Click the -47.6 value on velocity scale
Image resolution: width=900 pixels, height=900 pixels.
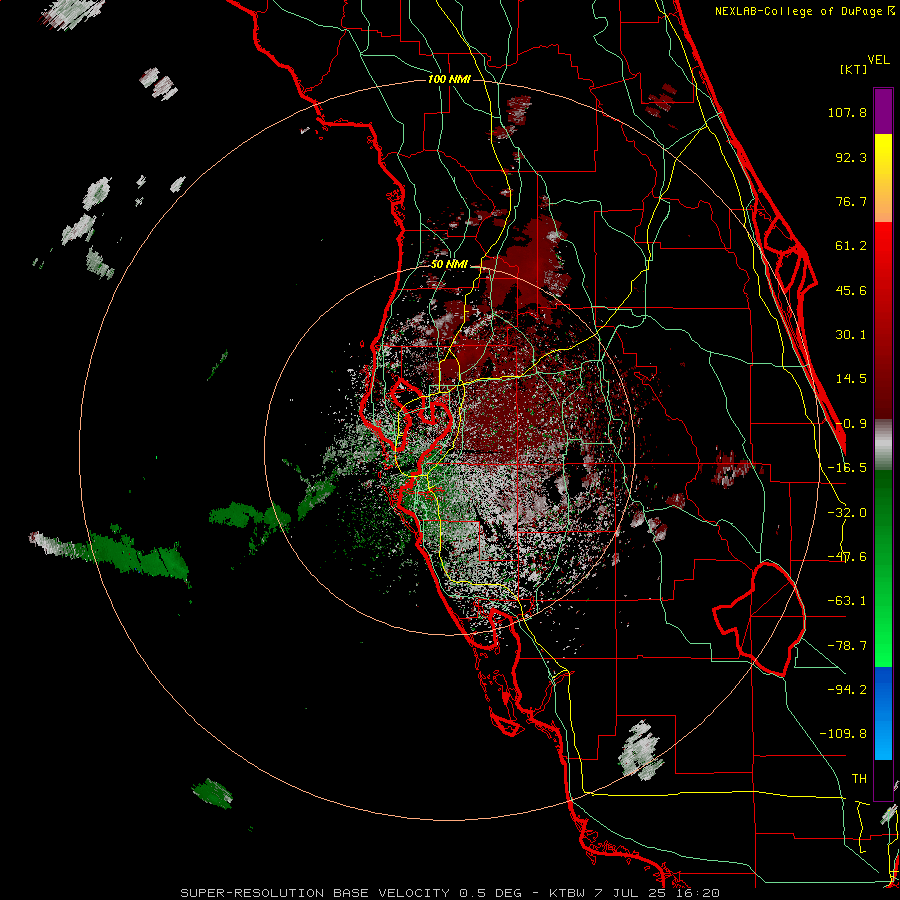click(847, 557)
